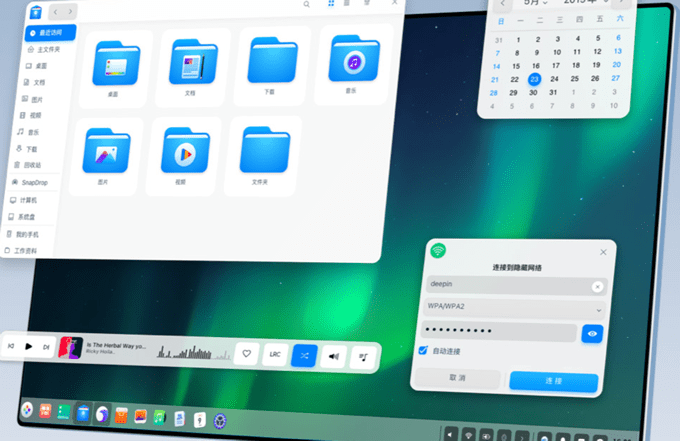This screenshot has width=680, height=441.
Task: Open 音乐 in the file manager sidebar
Action: pyautogui.click(x=28, y=132)
